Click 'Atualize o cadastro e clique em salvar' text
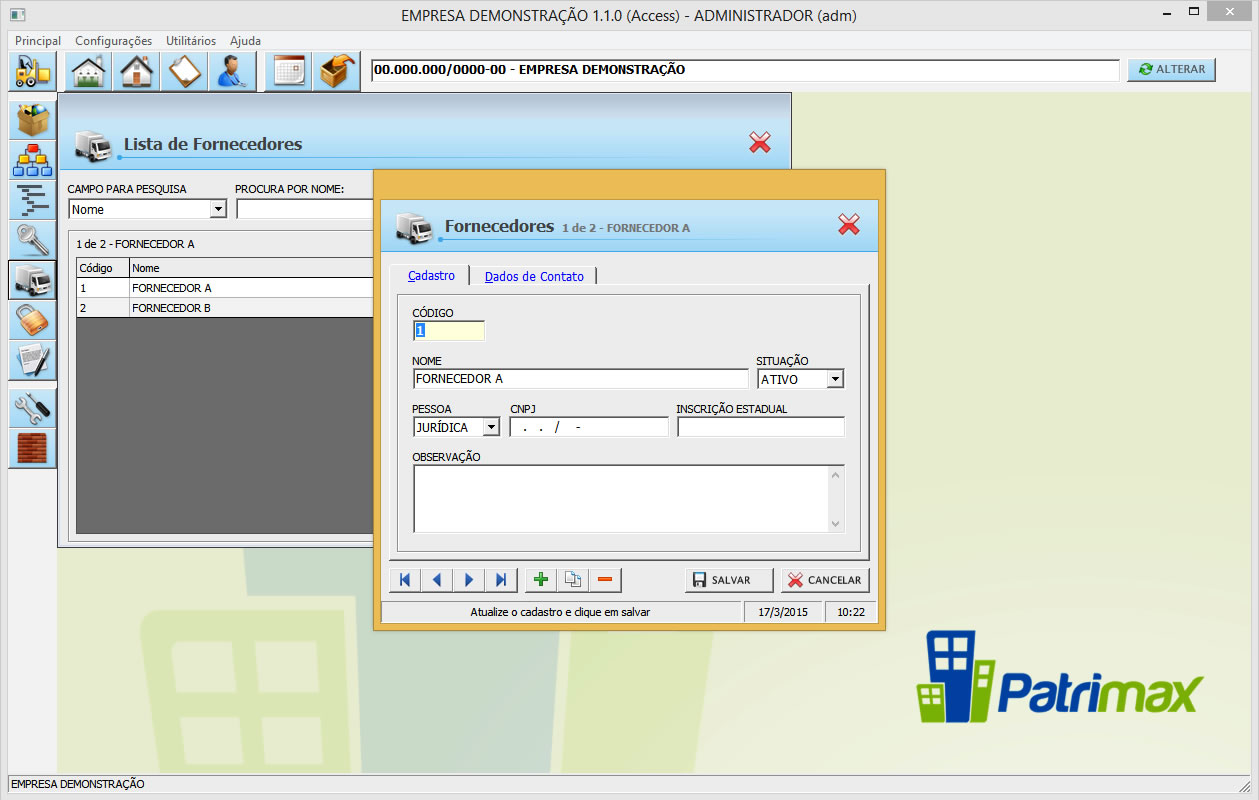1259x800 pixels. click(560, 611)
